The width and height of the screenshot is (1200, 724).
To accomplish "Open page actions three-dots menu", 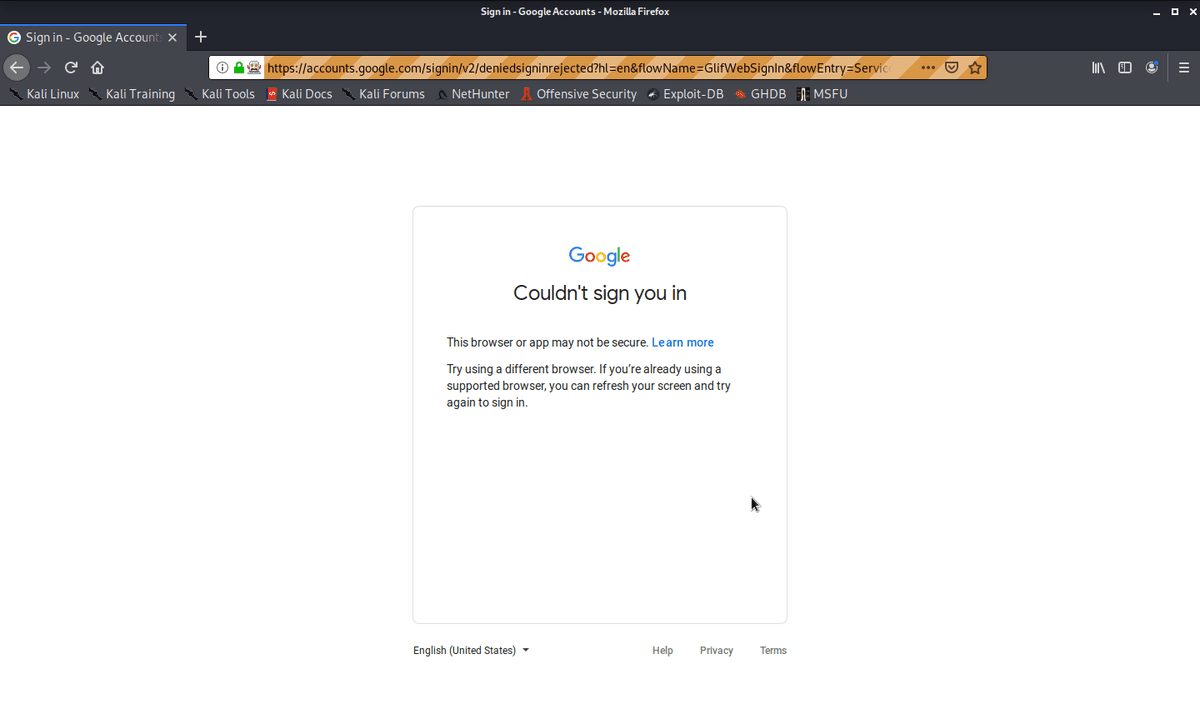I will pyautogui.click(x=928, y=68).
